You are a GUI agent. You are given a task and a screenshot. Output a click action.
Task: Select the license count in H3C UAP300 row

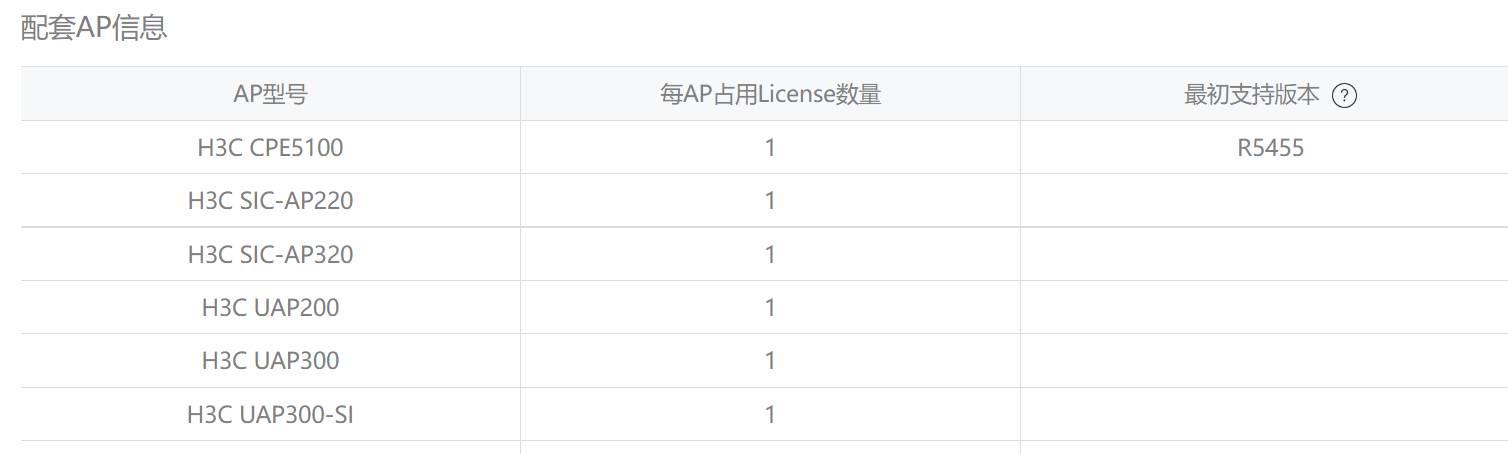pyautogui.click(x=770, y=360)
